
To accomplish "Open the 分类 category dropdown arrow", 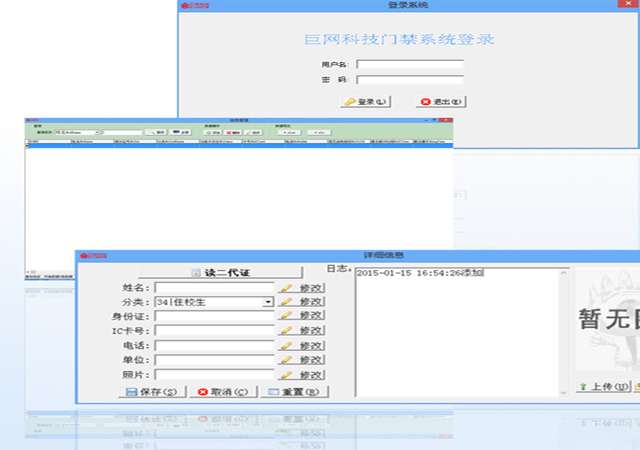I will pos(268,302).
